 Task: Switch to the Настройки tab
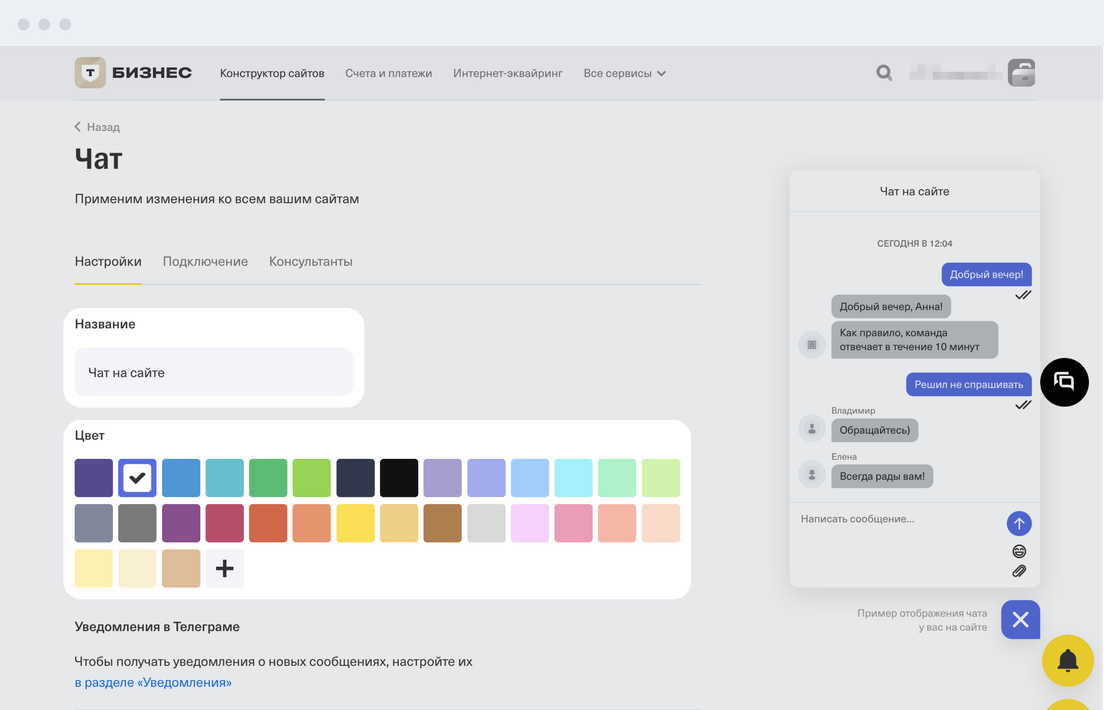click(x=108, y=261)
